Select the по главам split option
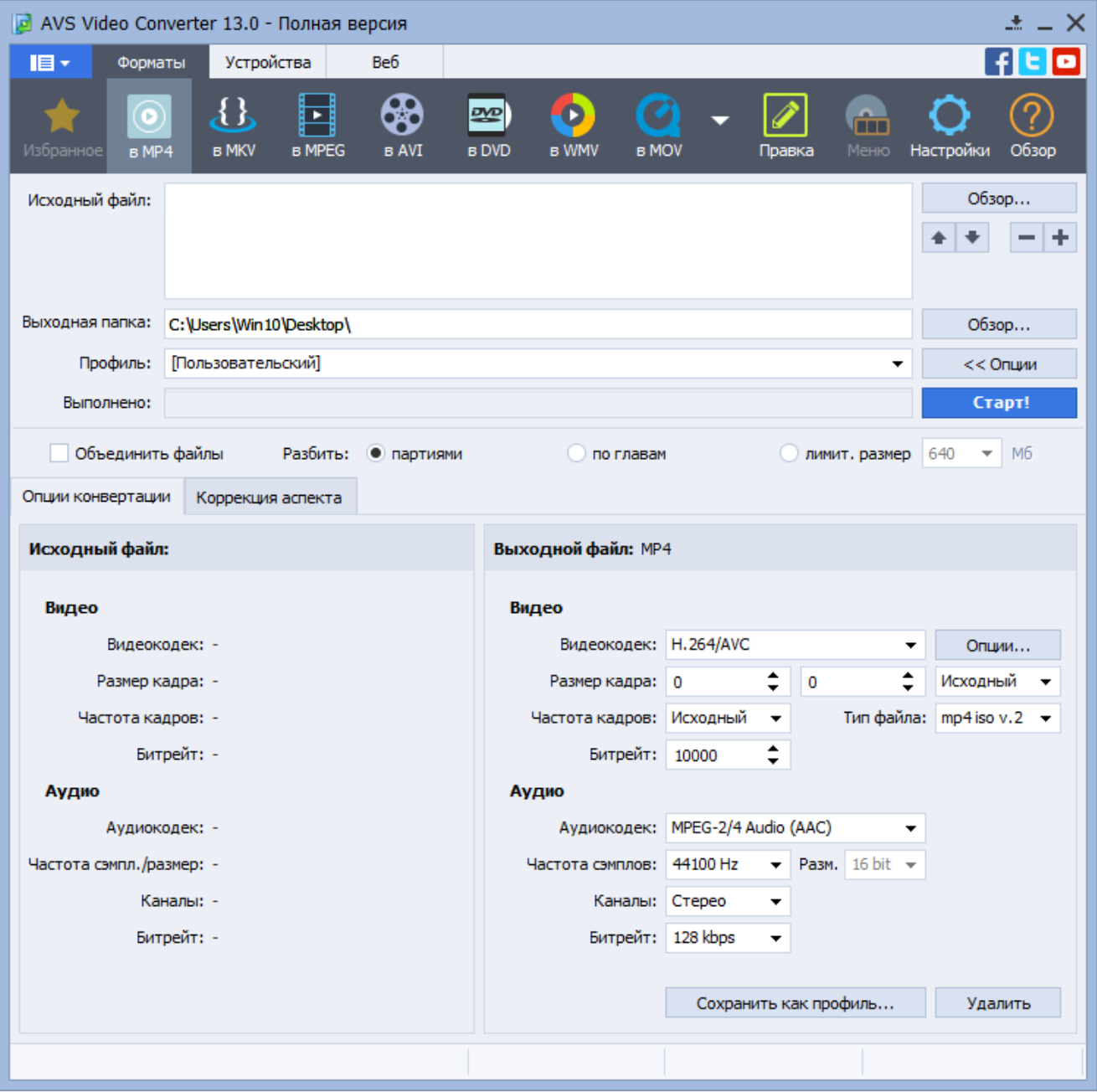Viewport: 1097px width, 1092px height. click(x=576, y=453)
